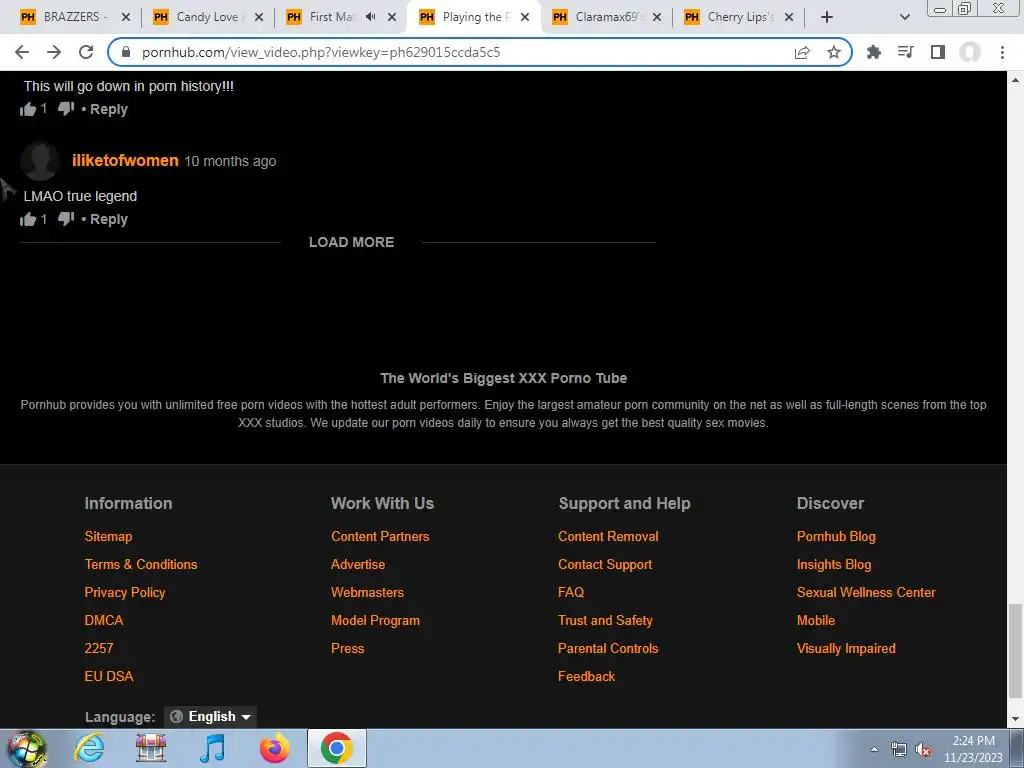The image size is (1024, 768).
Task: Reply to the 'porn history' comment
Action: [108, 109]
